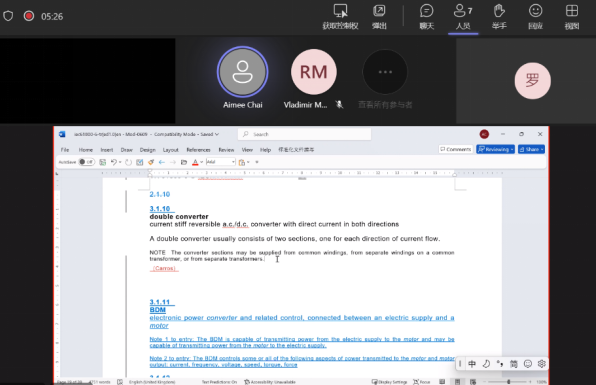Open the font name combo box

click(x=221, y=162)
